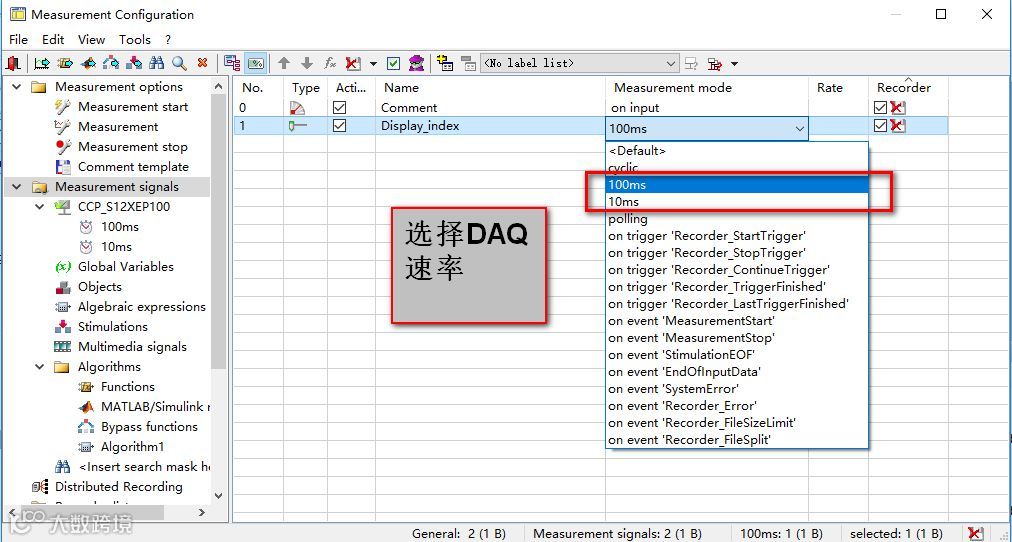Toggle Recorder checkbox in Display_index row
The width and height of the screenshot is (1012, 542).
pyautogui.click(x=880, y=126)
